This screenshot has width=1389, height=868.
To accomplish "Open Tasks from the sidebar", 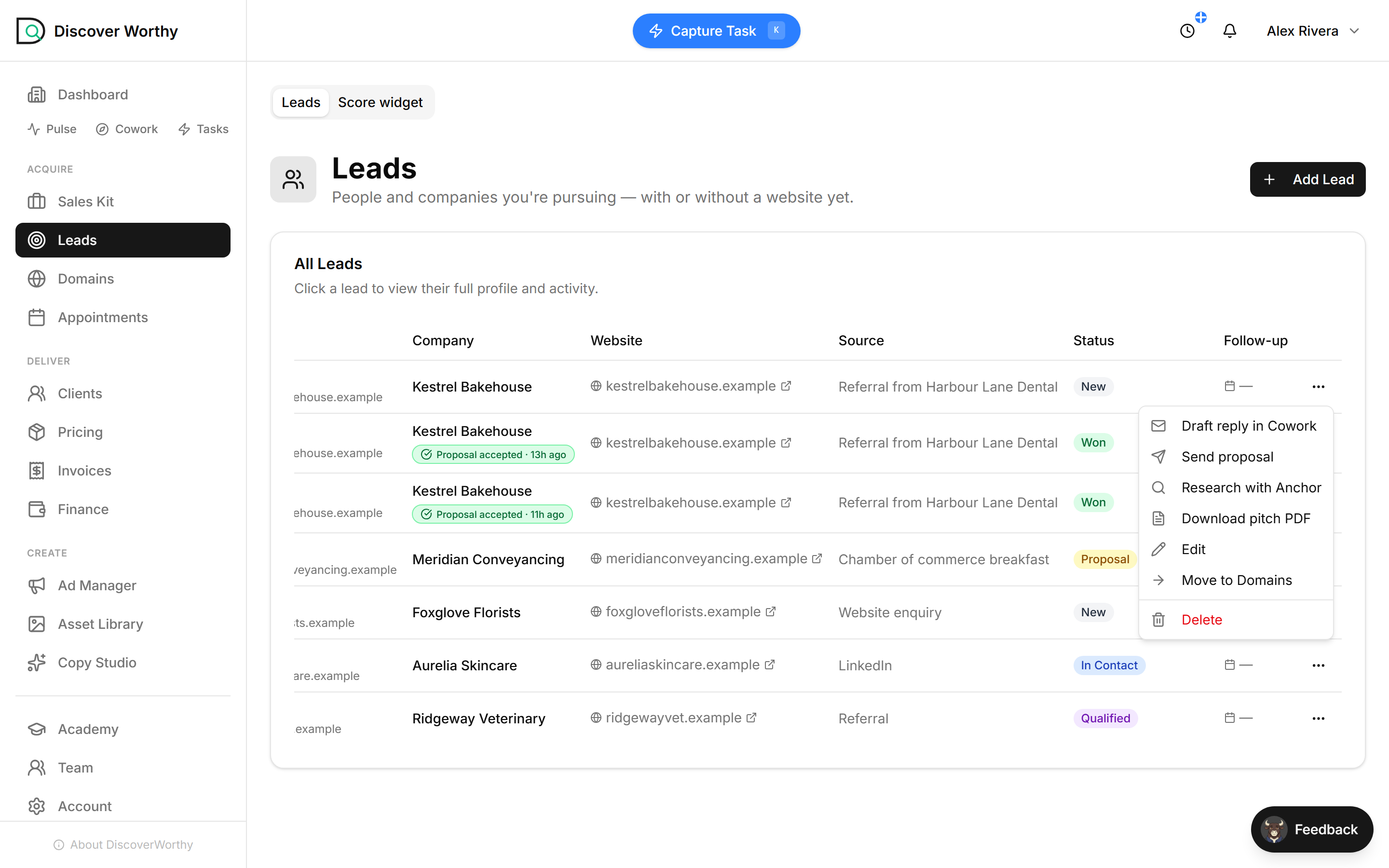I will pyautogui.click(x=203, y=129).
